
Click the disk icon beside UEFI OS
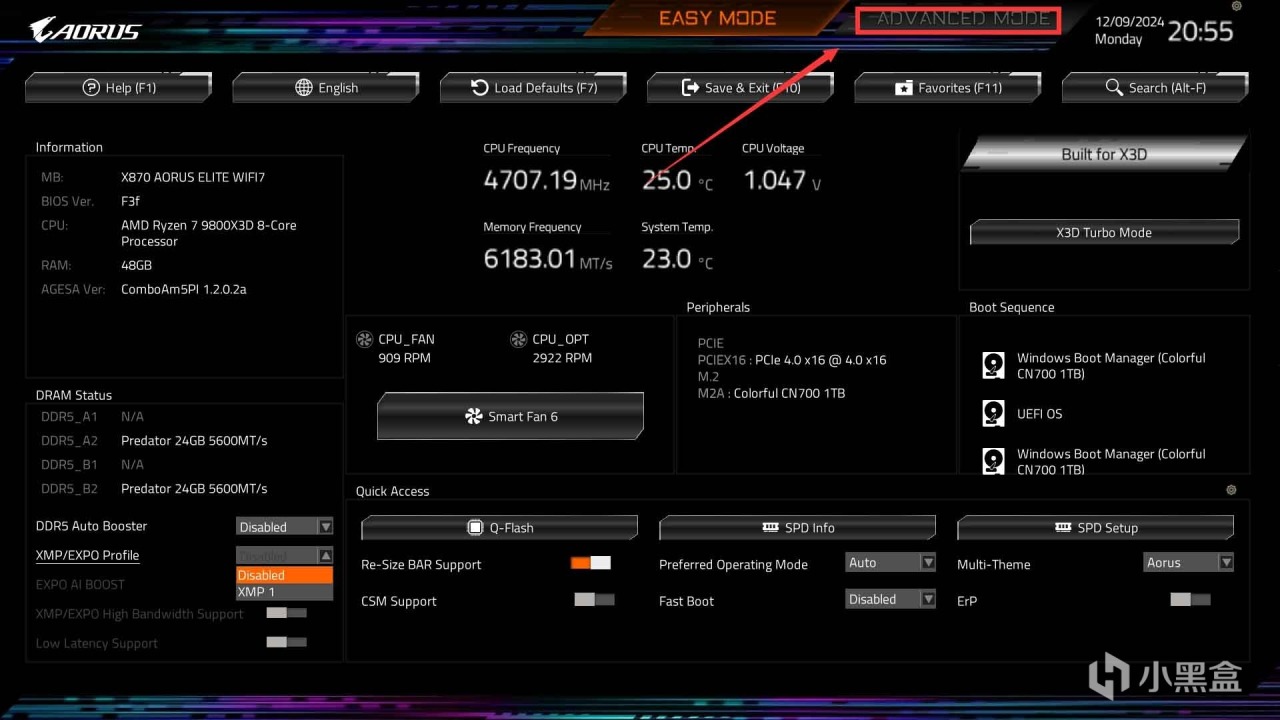(993, 413)
